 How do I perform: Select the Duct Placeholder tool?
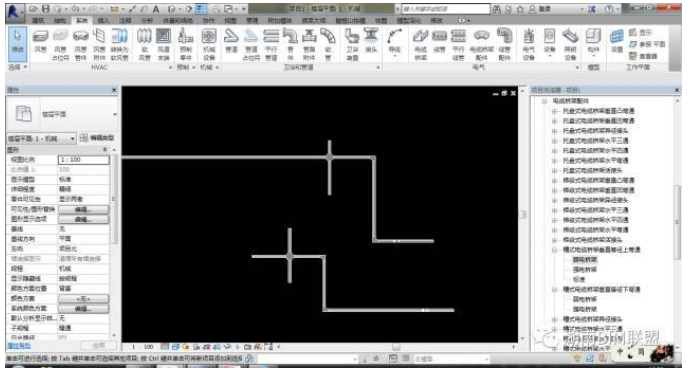60,44
